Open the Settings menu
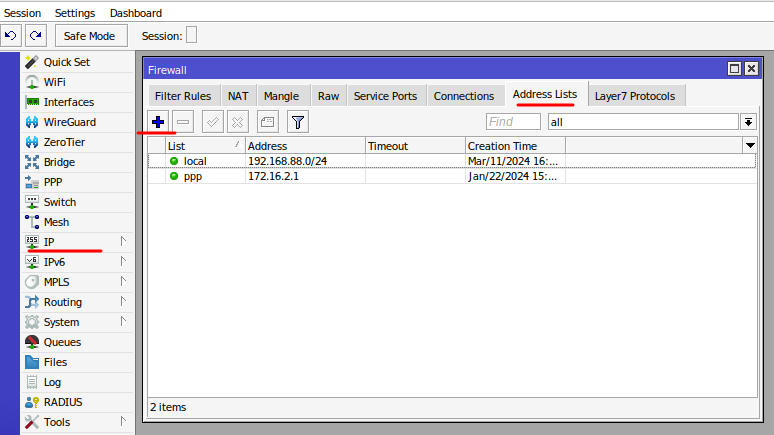The width and height of the screenshot is (774, 435). [75, 13]
